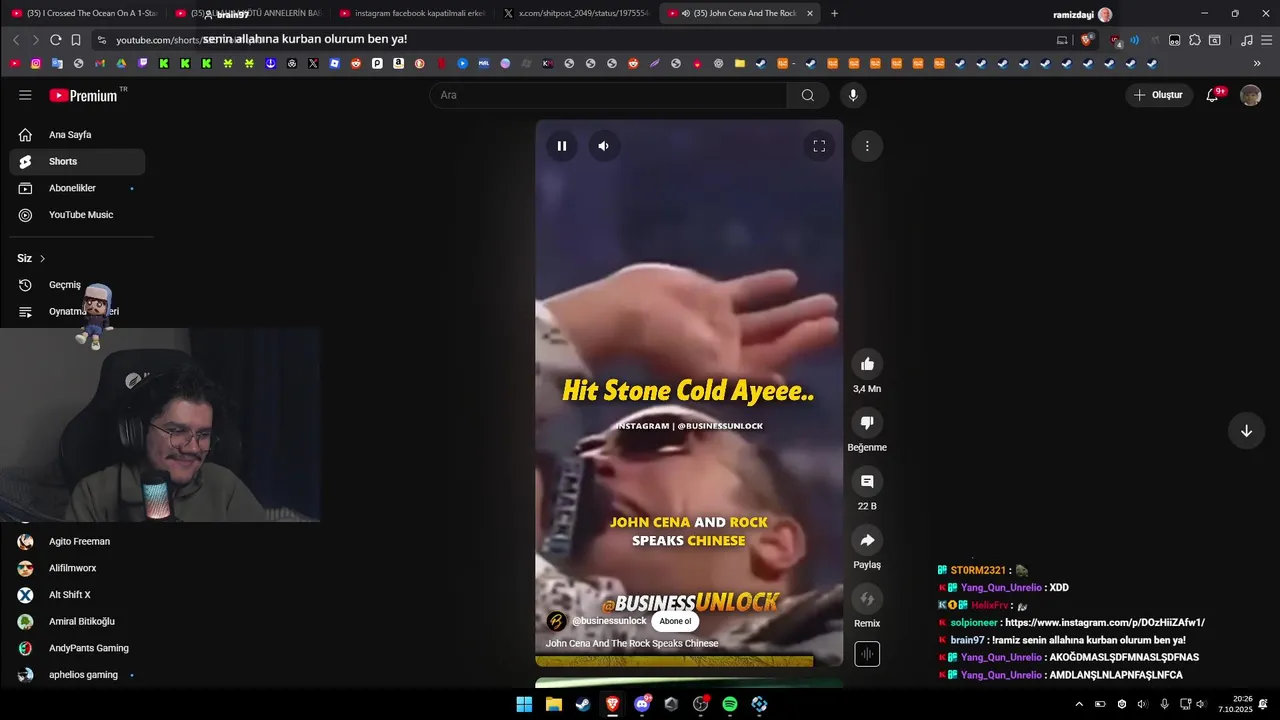
Task: Share the Short via Paylaş
Action: pos(867,540)
